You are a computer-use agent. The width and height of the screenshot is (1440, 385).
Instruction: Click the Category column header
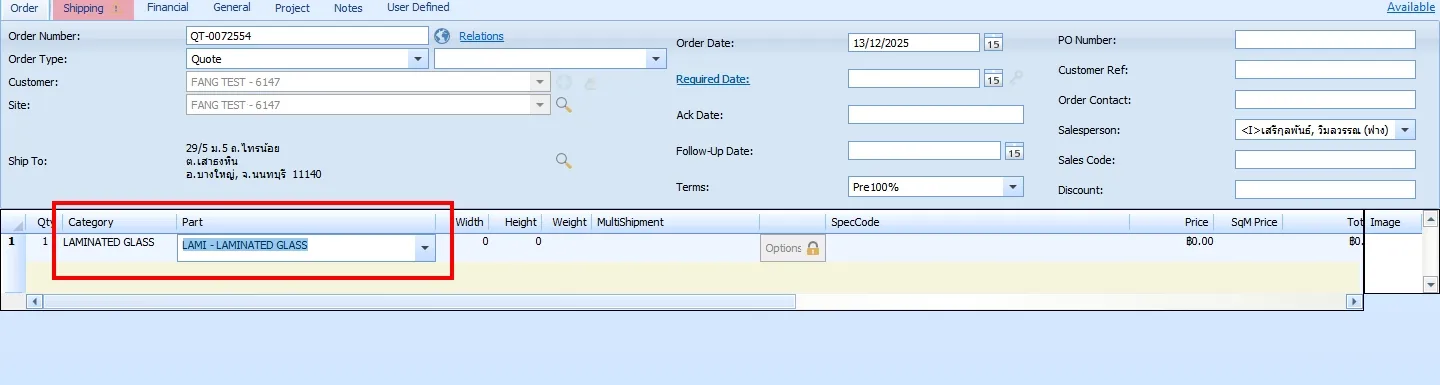coord(119,222)
